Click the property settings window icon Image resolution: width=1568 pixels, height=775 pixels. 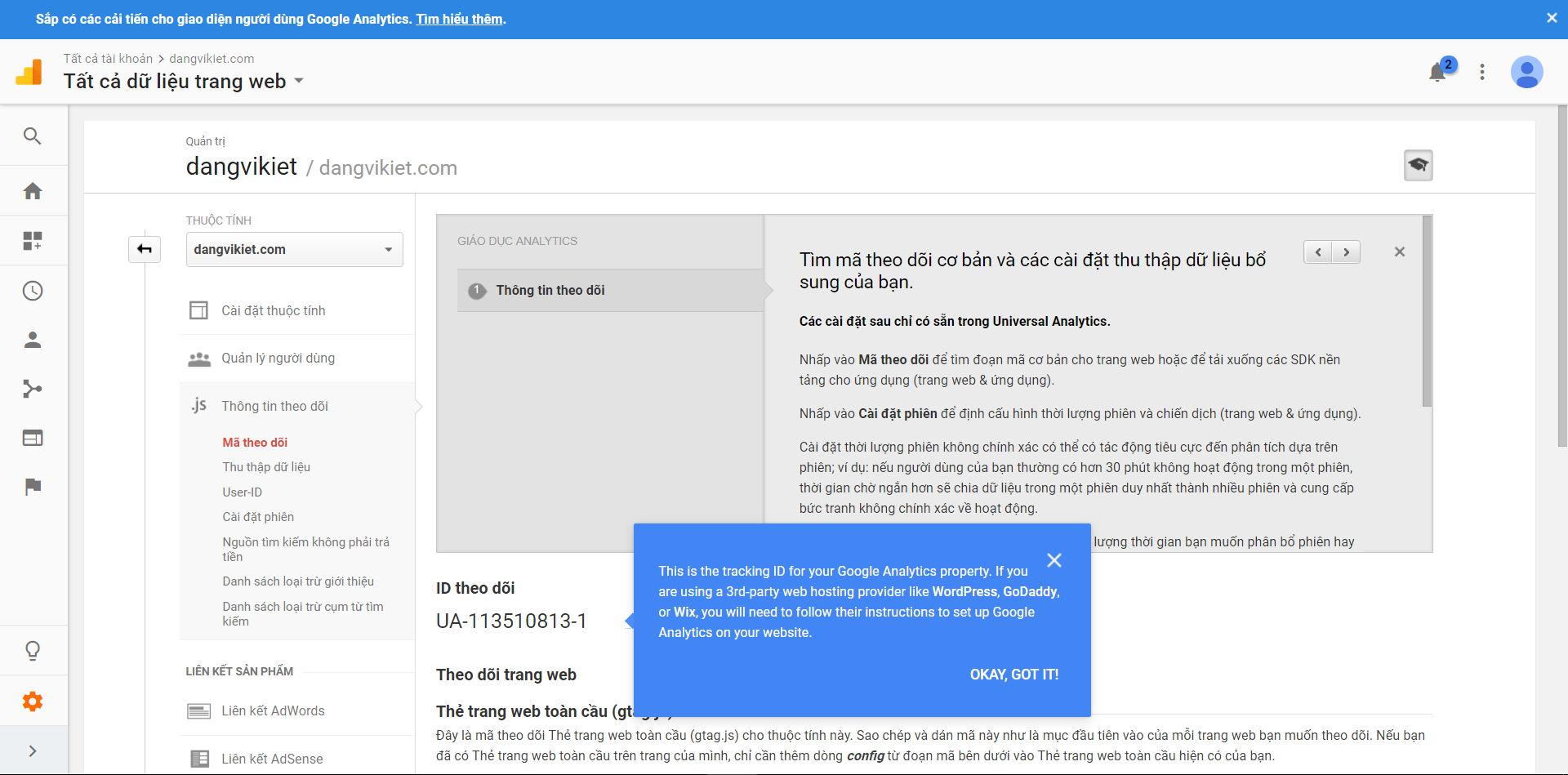pos(198,310)
